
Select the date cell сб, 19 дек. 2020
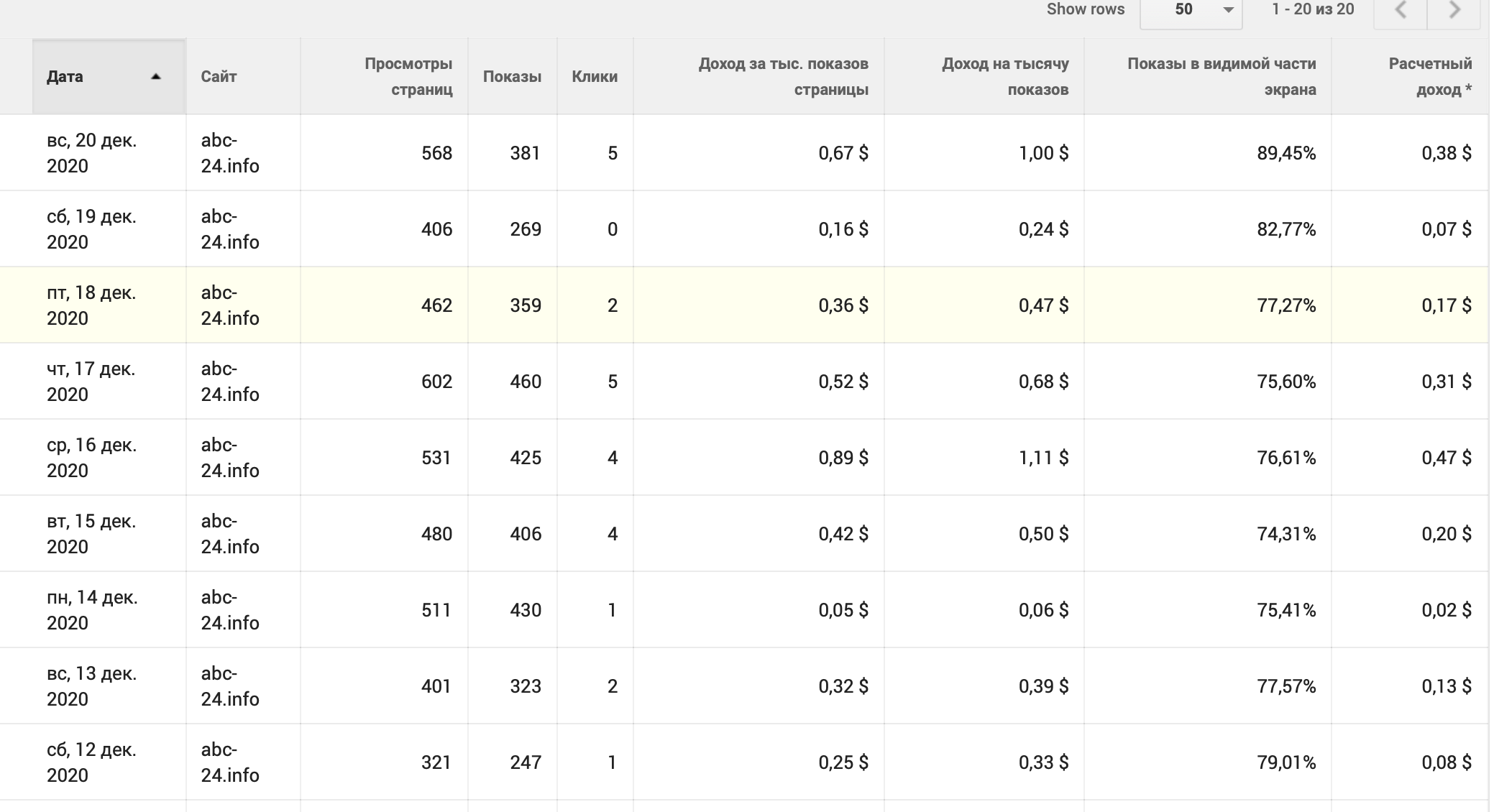click(92, 229)
